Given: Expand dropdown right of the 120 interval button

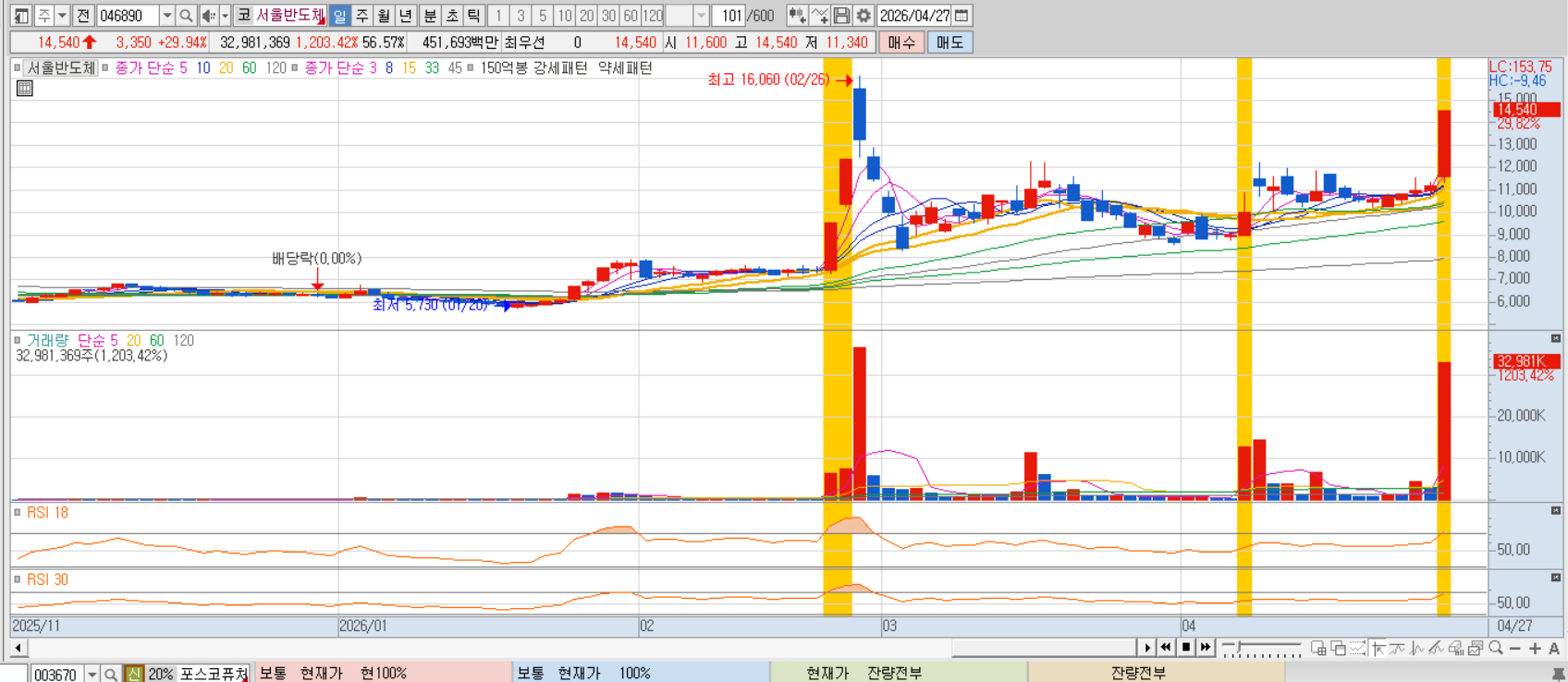Looking at the screenshot, I should pos(701,16).
